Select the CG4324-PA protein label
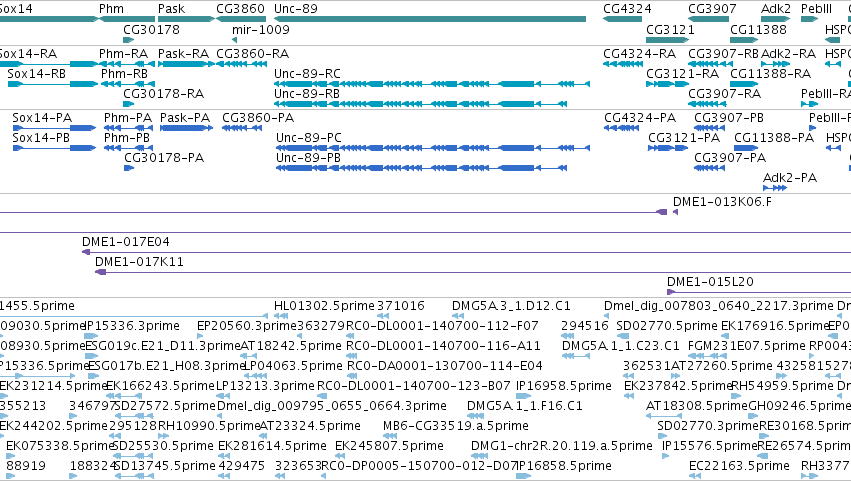 click(640, 118)
